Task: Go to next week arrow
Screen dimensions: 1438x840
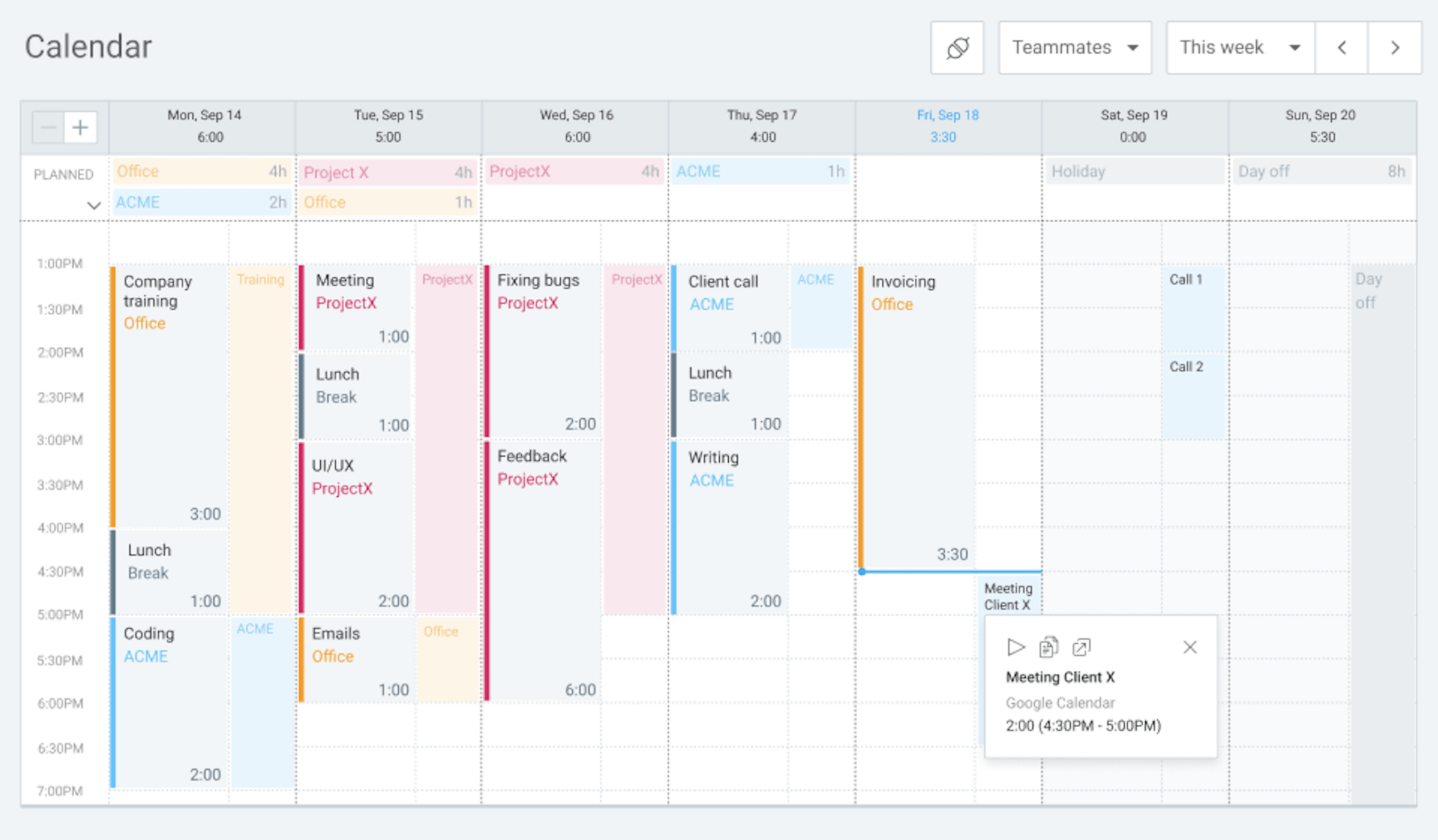Action: (x=1395, y=48)
